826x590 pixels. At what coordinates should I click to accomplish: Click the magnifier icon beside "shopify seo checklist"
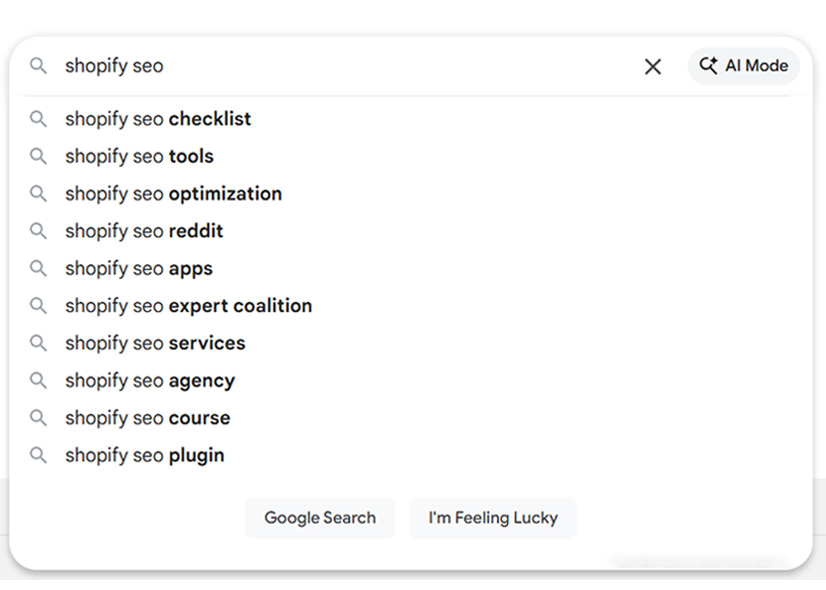(x=38, y=119)
